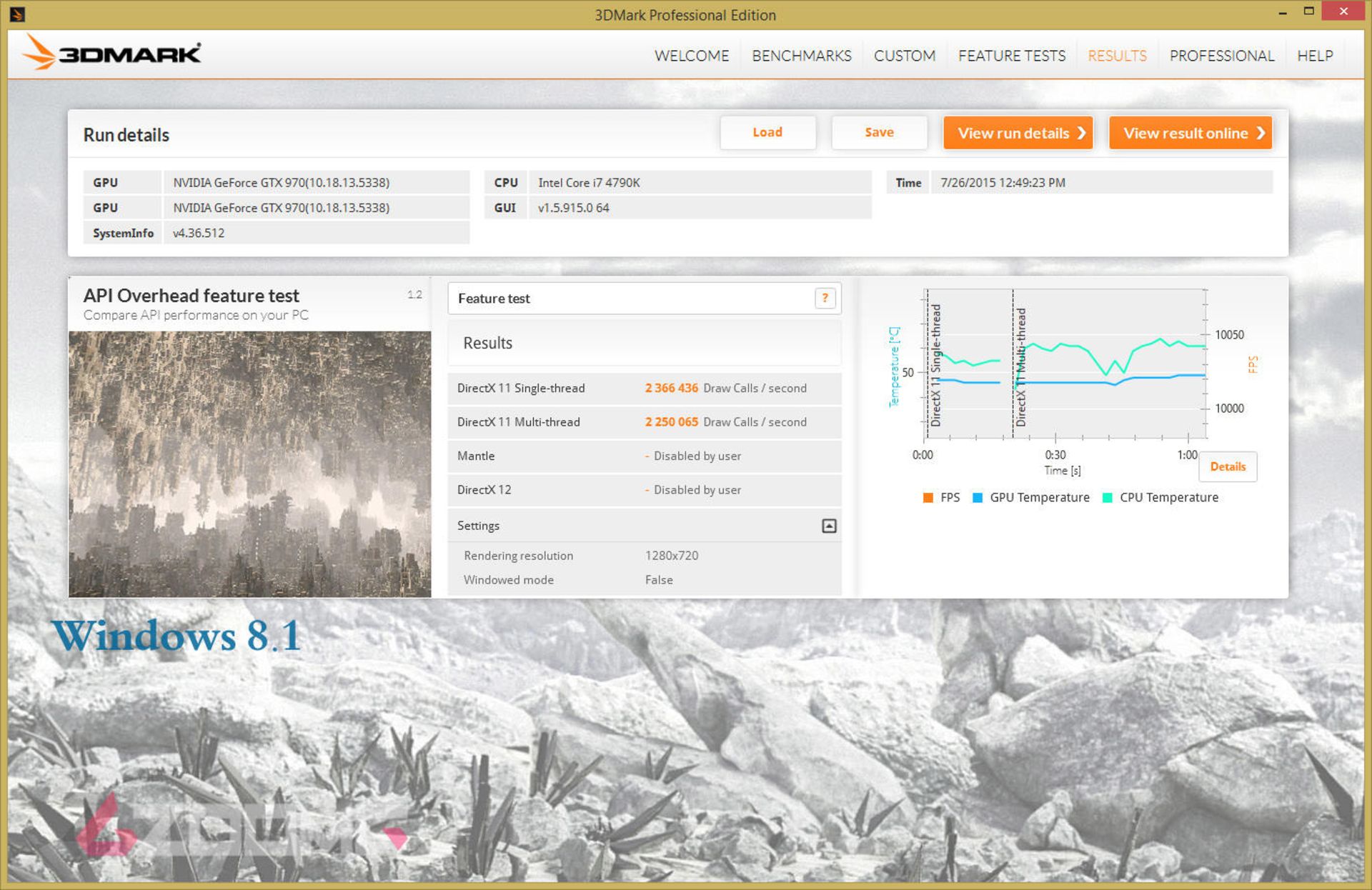Click the FPS legend label
1372x890 pixels.
(x=950, y=498)
